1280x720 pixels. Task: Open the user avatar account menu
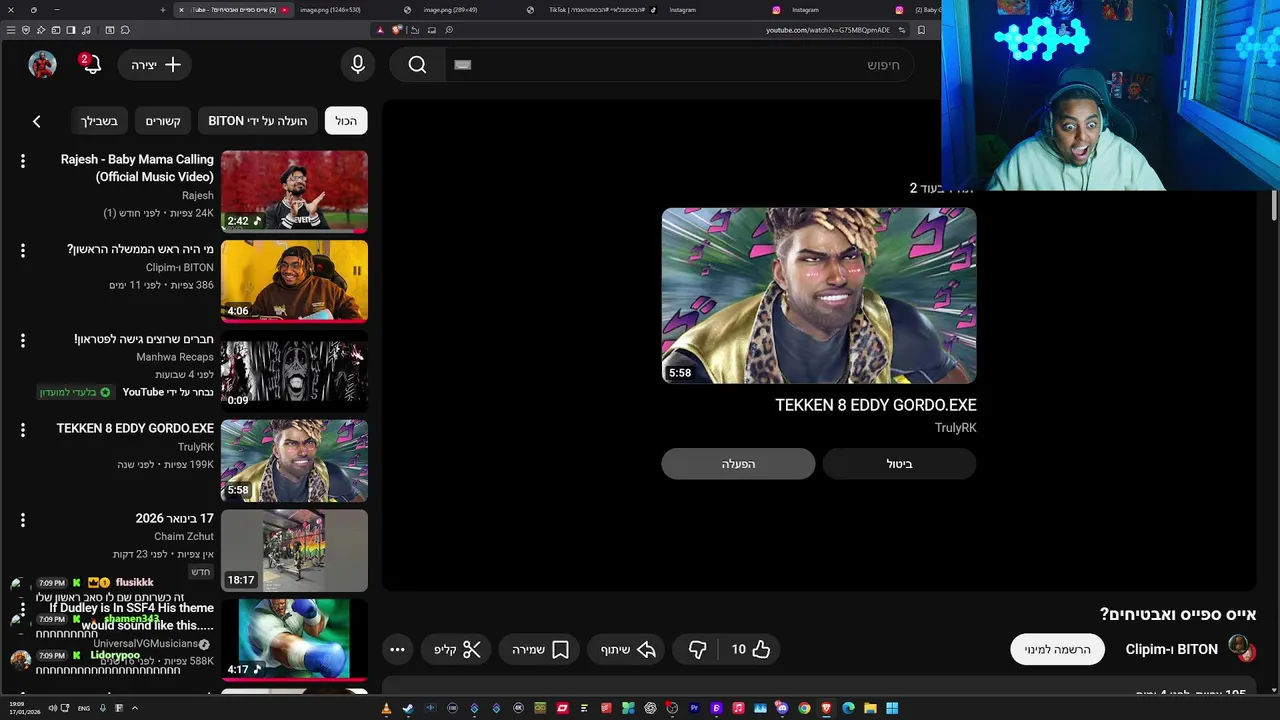pyautogui.click(x=42, y=65)
